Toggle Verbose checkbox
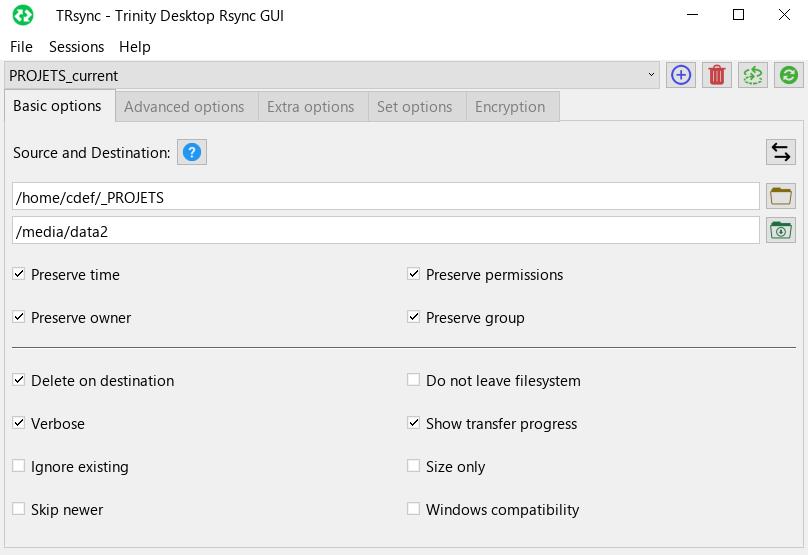 tap(19, 423)
